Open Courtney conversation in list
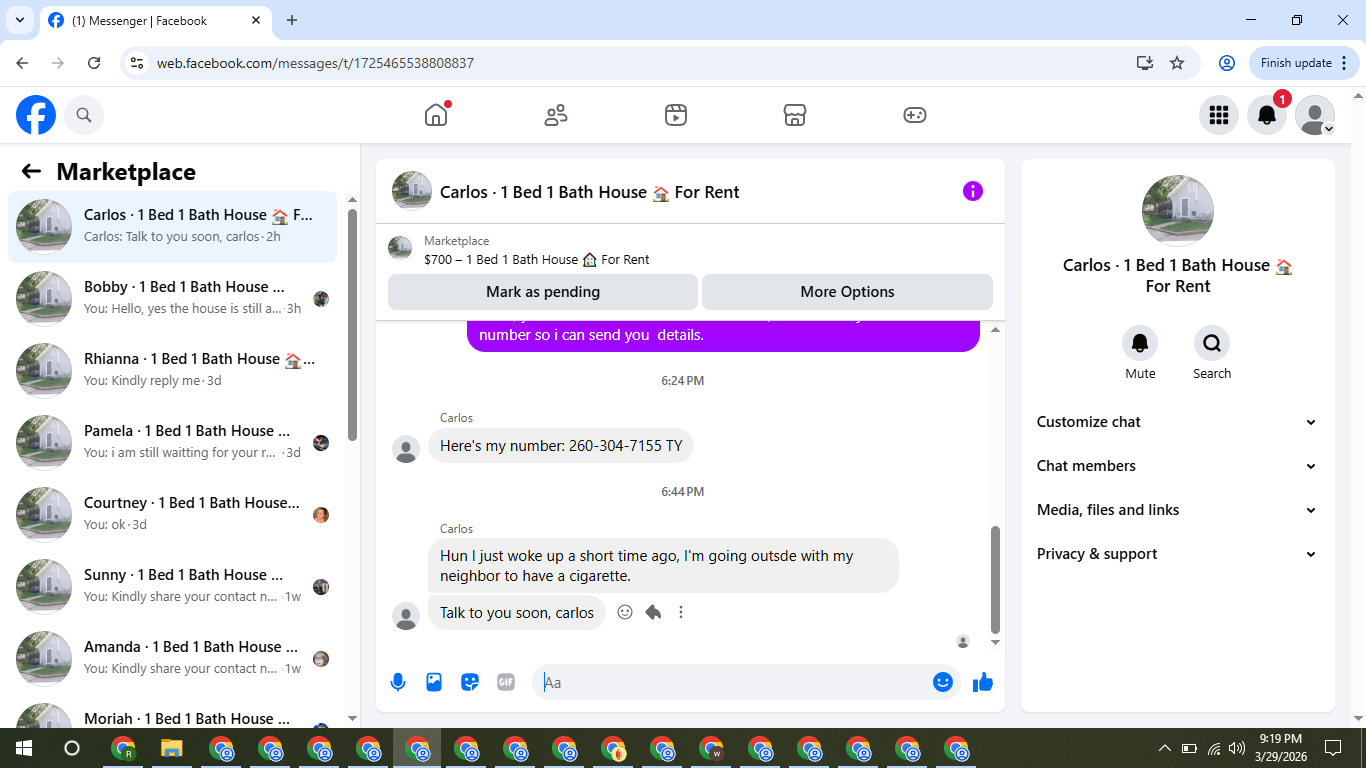Viewport: 1366px width, 768px height. (x=173, y=515)
